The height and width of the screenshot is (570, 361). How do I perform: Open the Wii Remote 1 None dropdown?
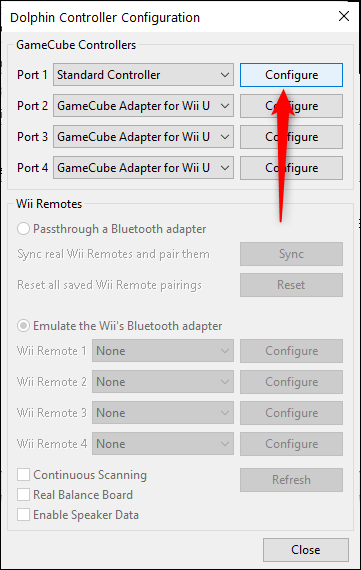pos(163,351)
